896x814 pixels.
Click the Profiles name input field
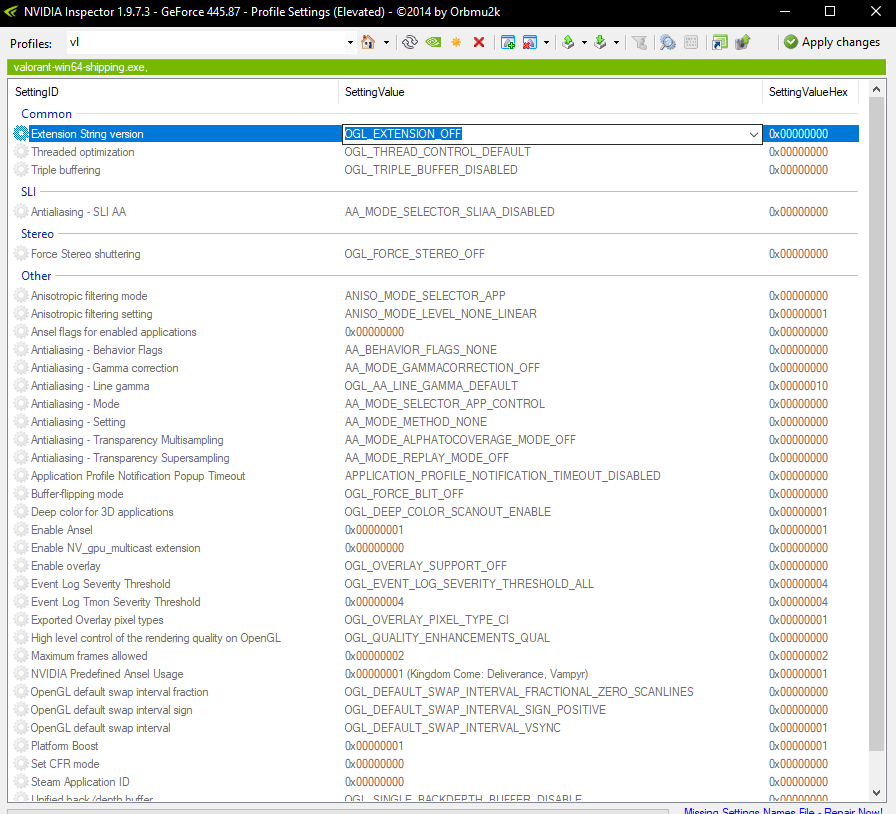point(206,43)
